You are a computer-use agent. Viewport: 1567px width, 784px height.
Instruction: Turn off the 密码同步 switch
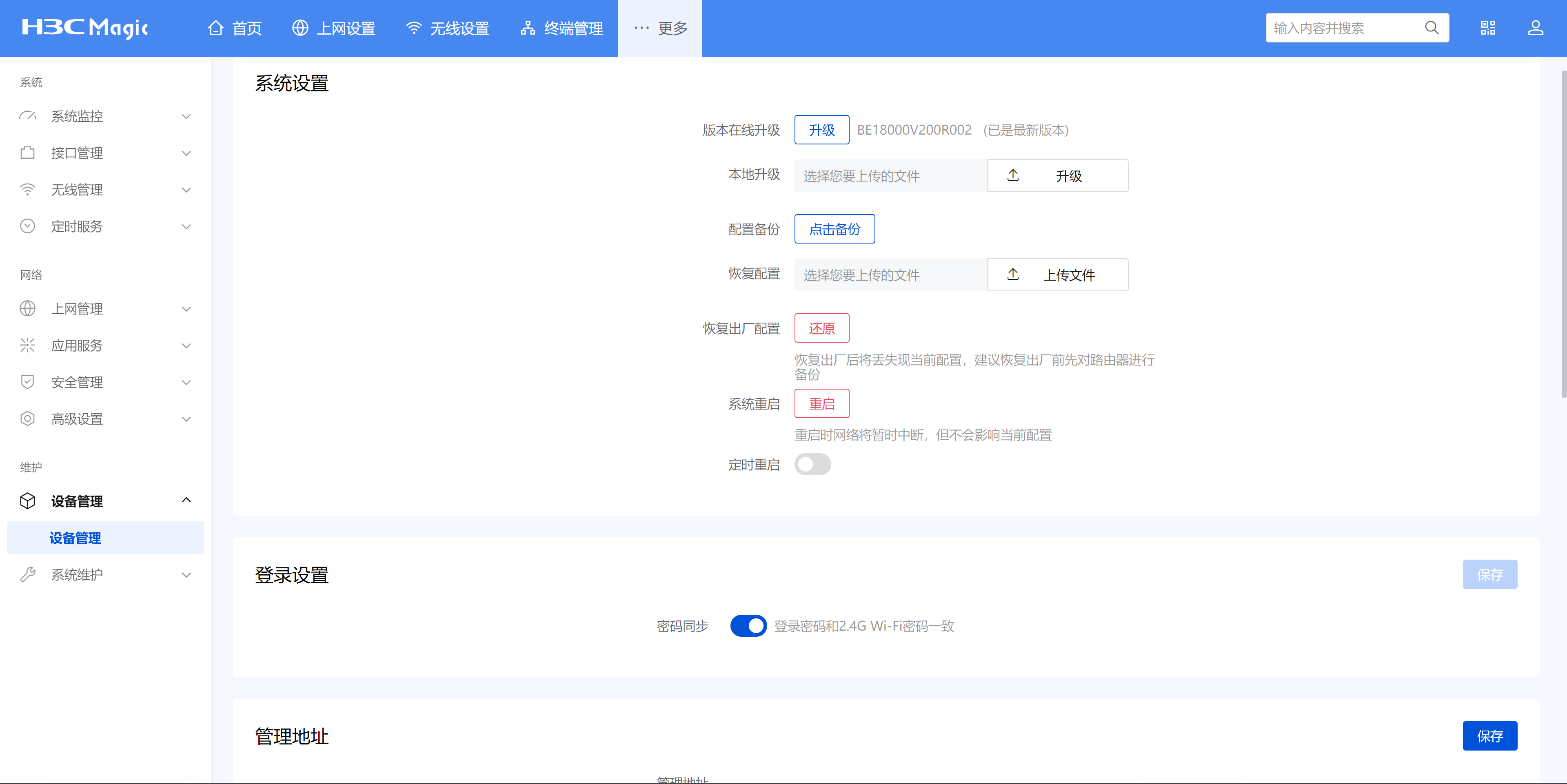click(x=748, y=626)
